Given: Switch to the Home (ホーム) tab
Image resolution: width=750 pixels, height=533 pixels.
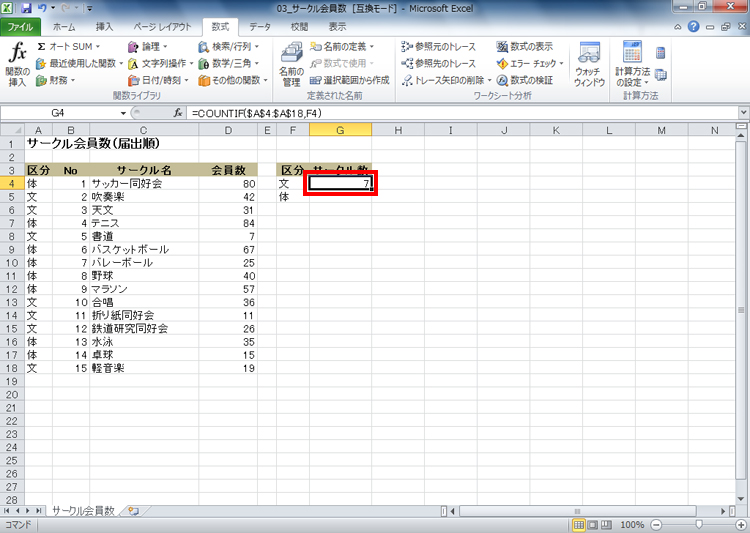Looking at the screenshot, I should tap(64, 27).
